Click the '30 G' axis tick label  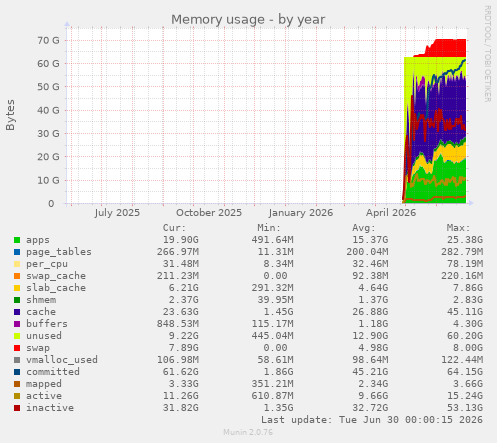coord(48,134)
